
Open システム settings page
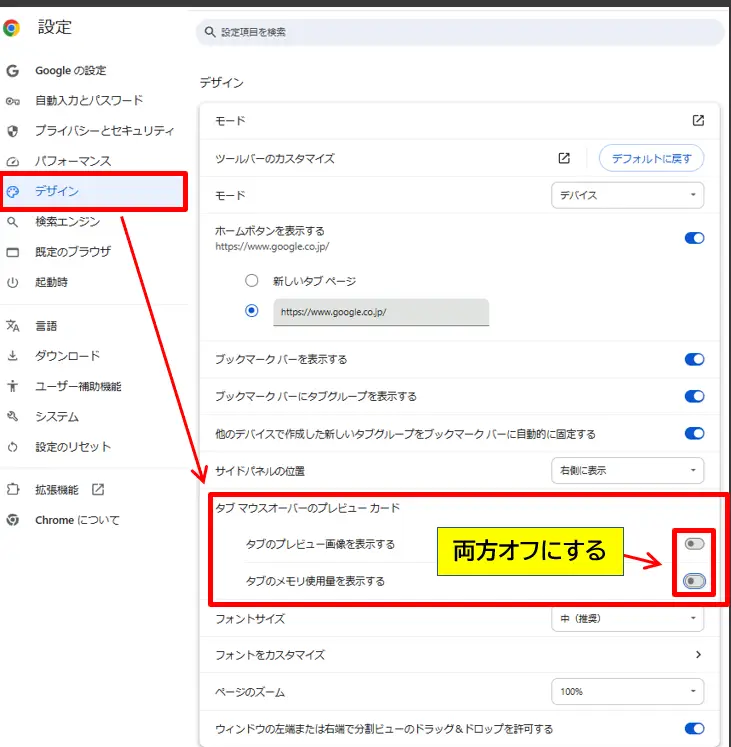(x=57, y=416)
